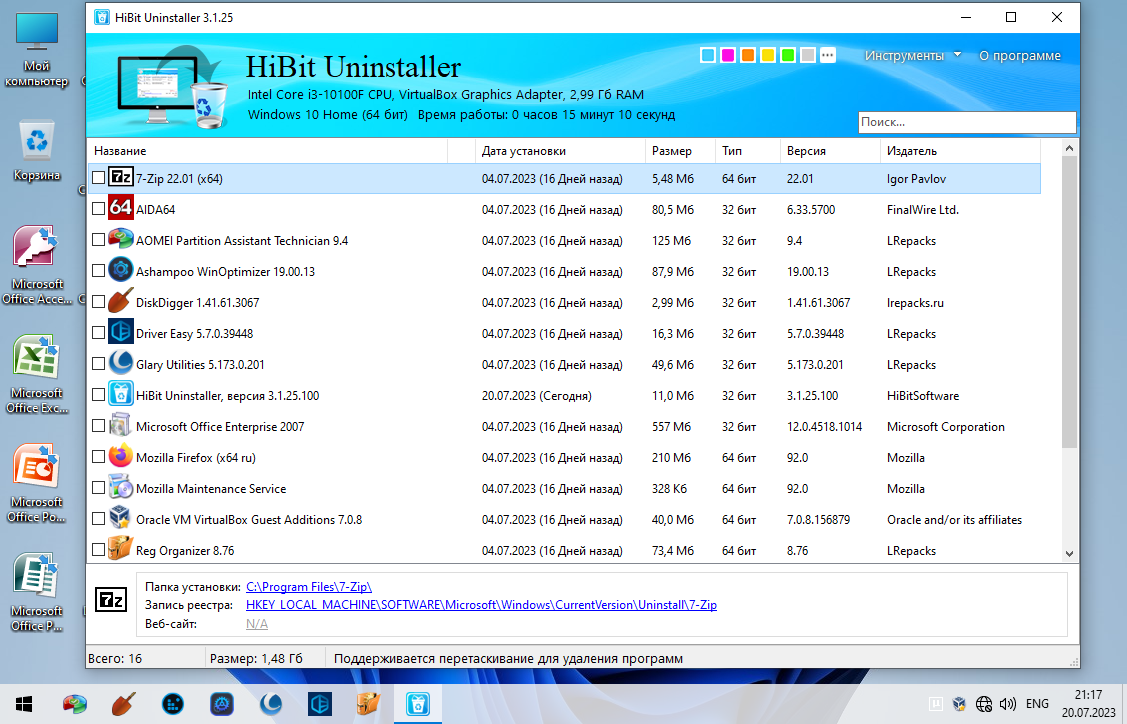This screenshot has height=724, width=1127.
Task: Click the N/A website link
Action: click(x=257, y=623)
